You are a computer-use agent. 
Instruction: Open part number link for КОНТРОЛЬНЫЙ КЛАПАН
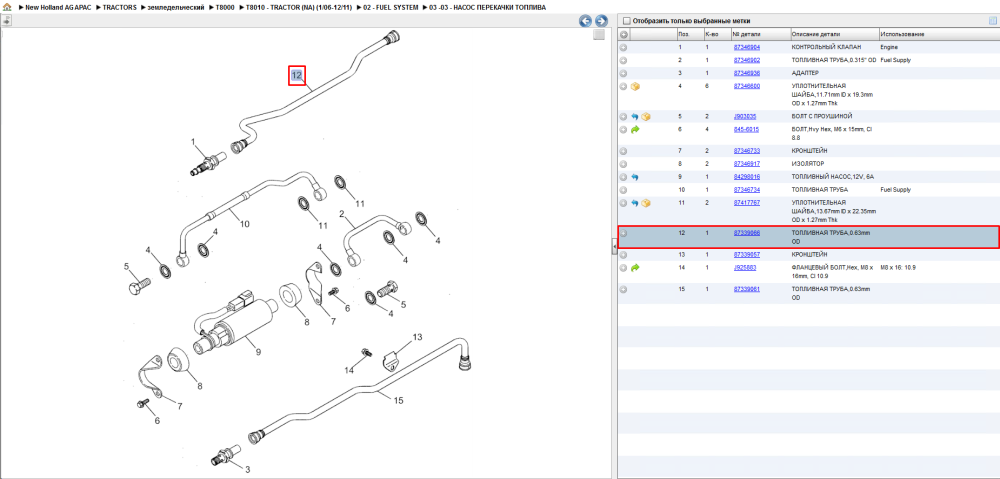click(746, 47)
